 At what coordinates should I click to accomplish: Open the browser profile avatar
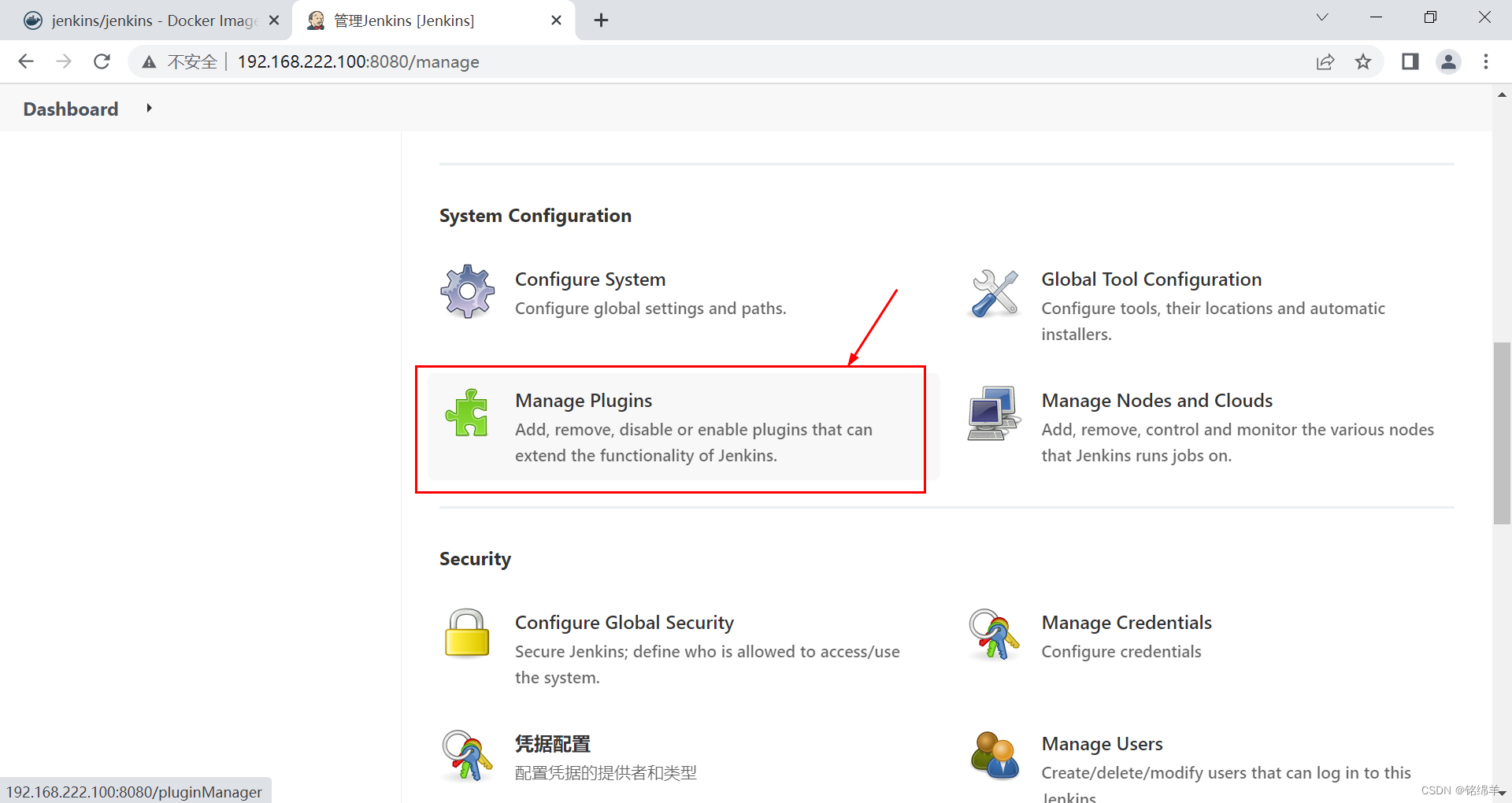[1448, 61]
